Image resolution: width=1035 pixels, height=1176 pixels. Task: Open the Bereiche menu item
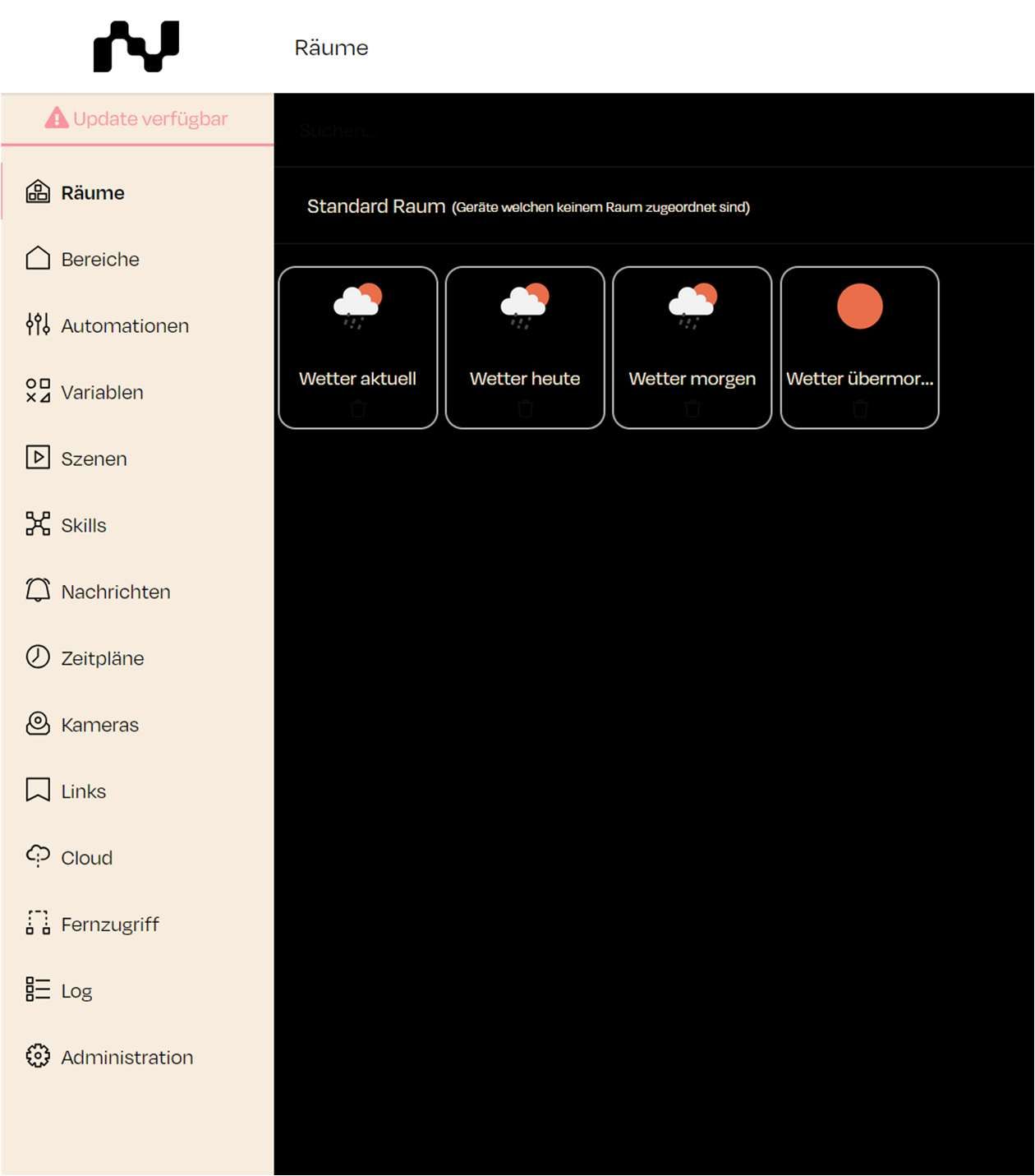coord(100,260)
